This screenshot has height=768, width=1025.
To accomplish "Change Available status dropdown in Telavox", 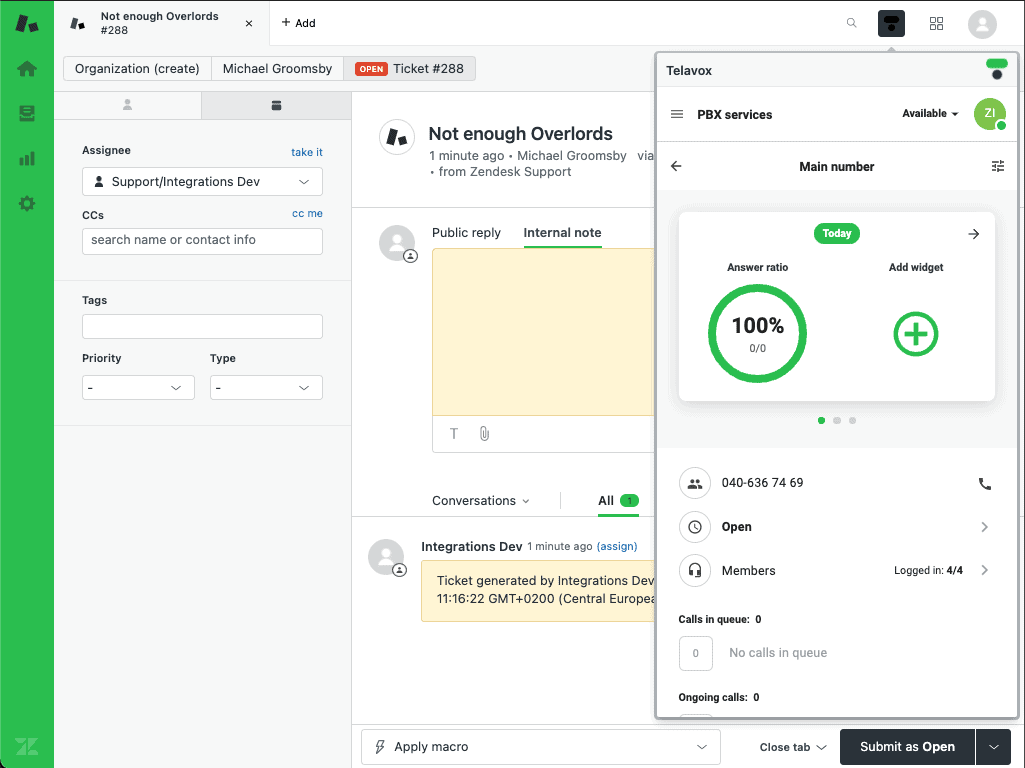I will (930, 114).
